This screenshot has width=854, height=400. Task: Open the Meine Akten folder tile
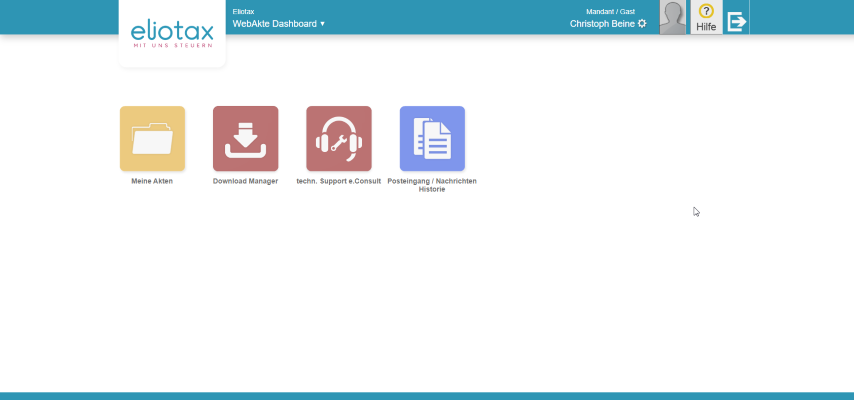click(152, 138)
